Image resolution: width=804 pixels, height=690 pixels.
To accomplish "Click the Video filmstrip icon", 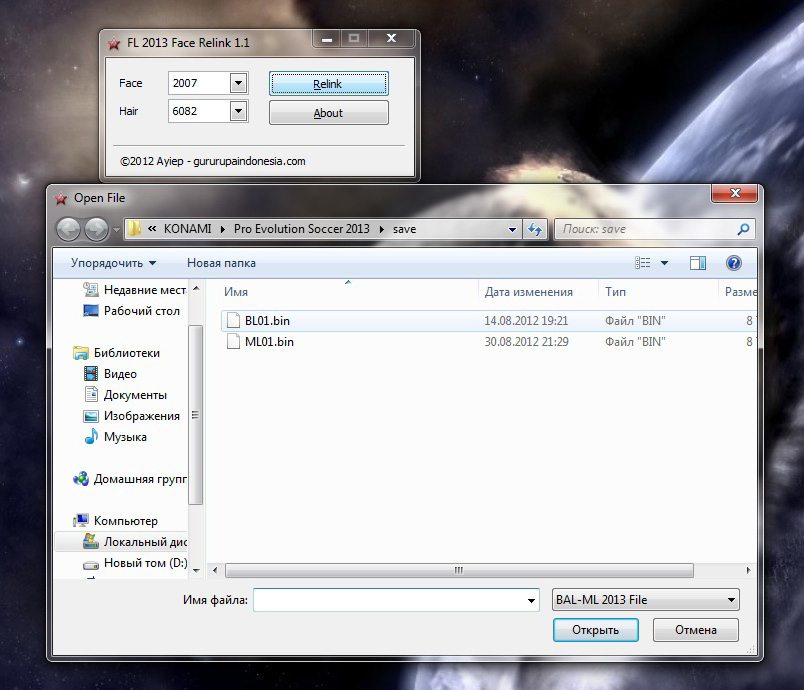I will (x=91, y=374).
